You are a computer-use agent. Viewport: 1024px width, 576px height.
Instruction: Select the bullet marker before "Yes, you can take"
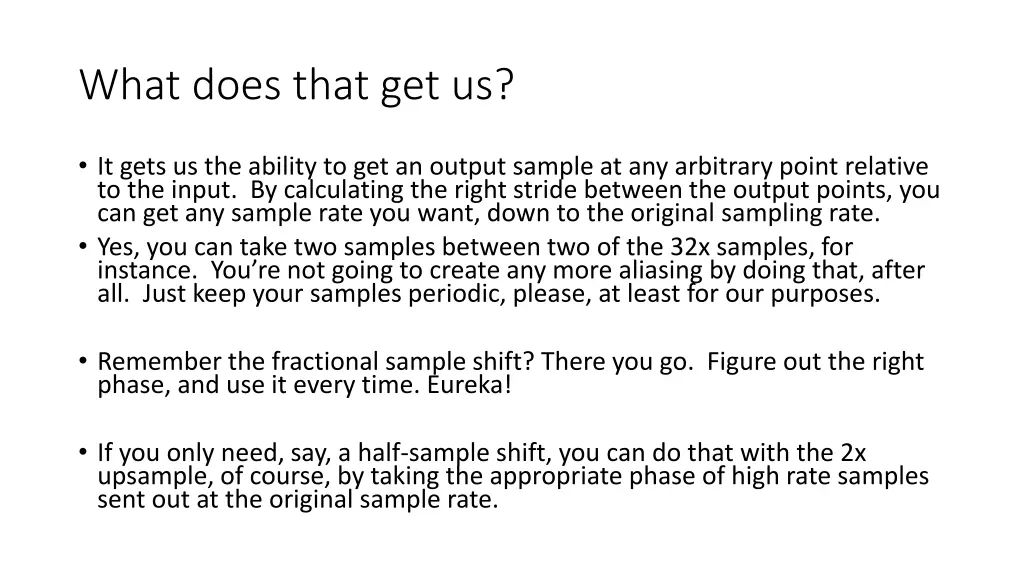point(82,247)
